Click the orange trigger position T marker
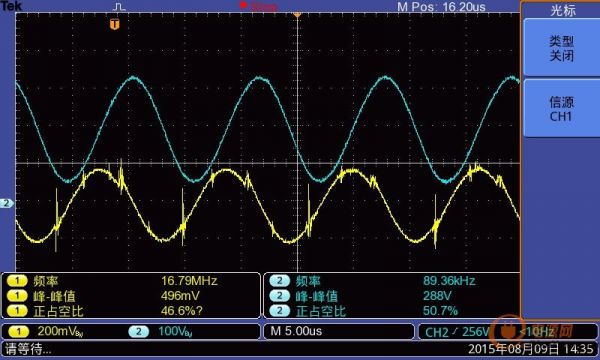Image resolution: width=600 pixels, height=360 pixels. coord(114,24)
